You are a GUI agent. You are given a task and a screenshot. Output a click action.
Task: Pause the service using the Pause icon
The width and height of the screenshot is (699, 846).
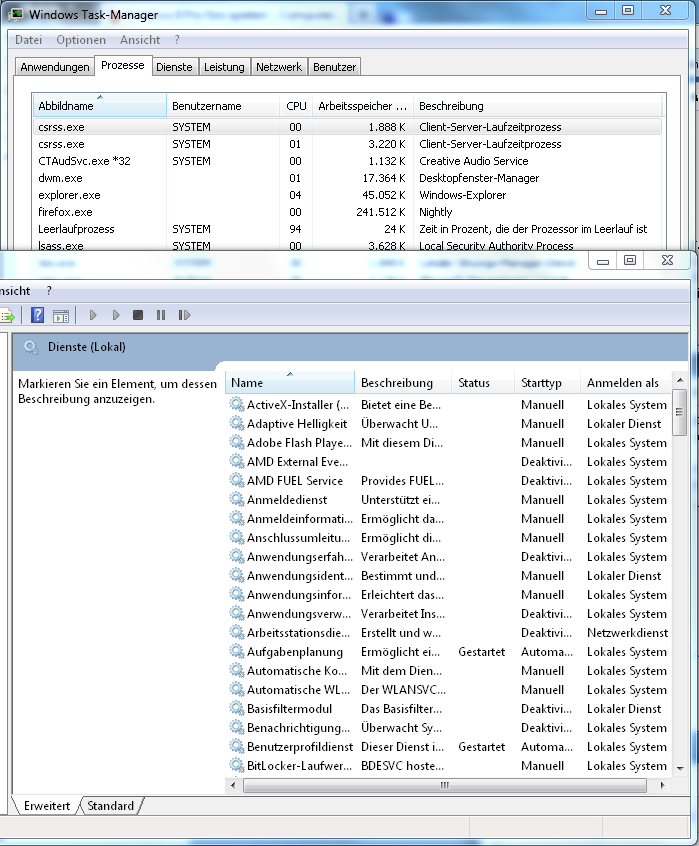[x=161, y=315]
